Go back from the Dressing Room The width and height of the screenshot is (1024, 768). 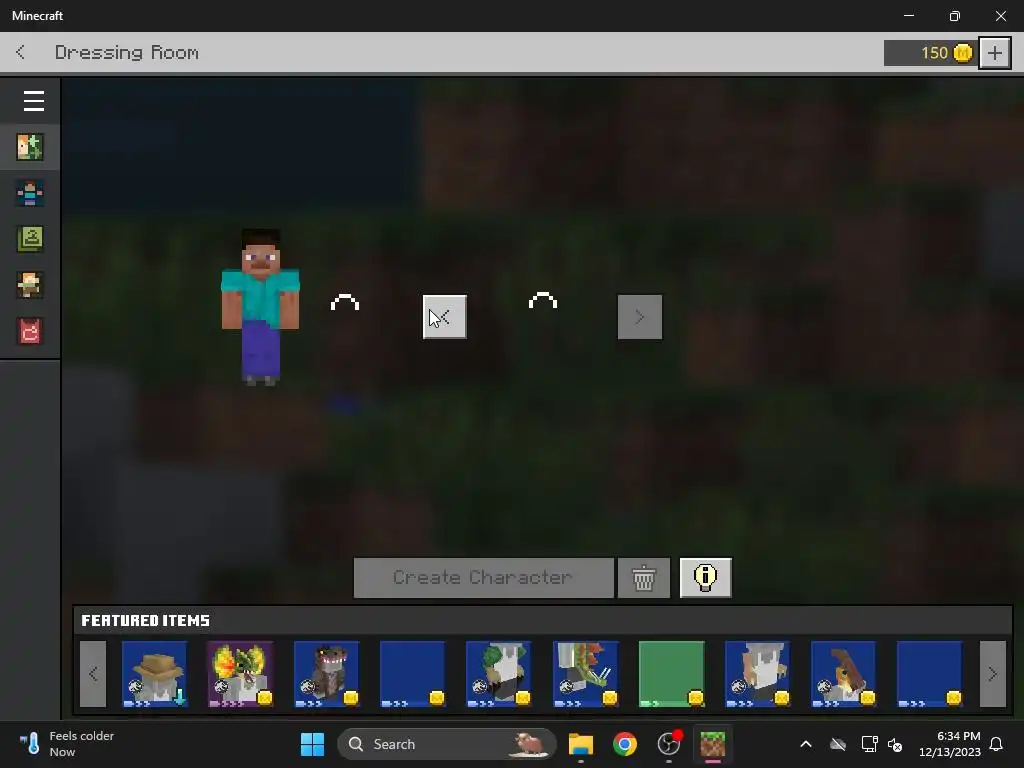pos(21,52)
